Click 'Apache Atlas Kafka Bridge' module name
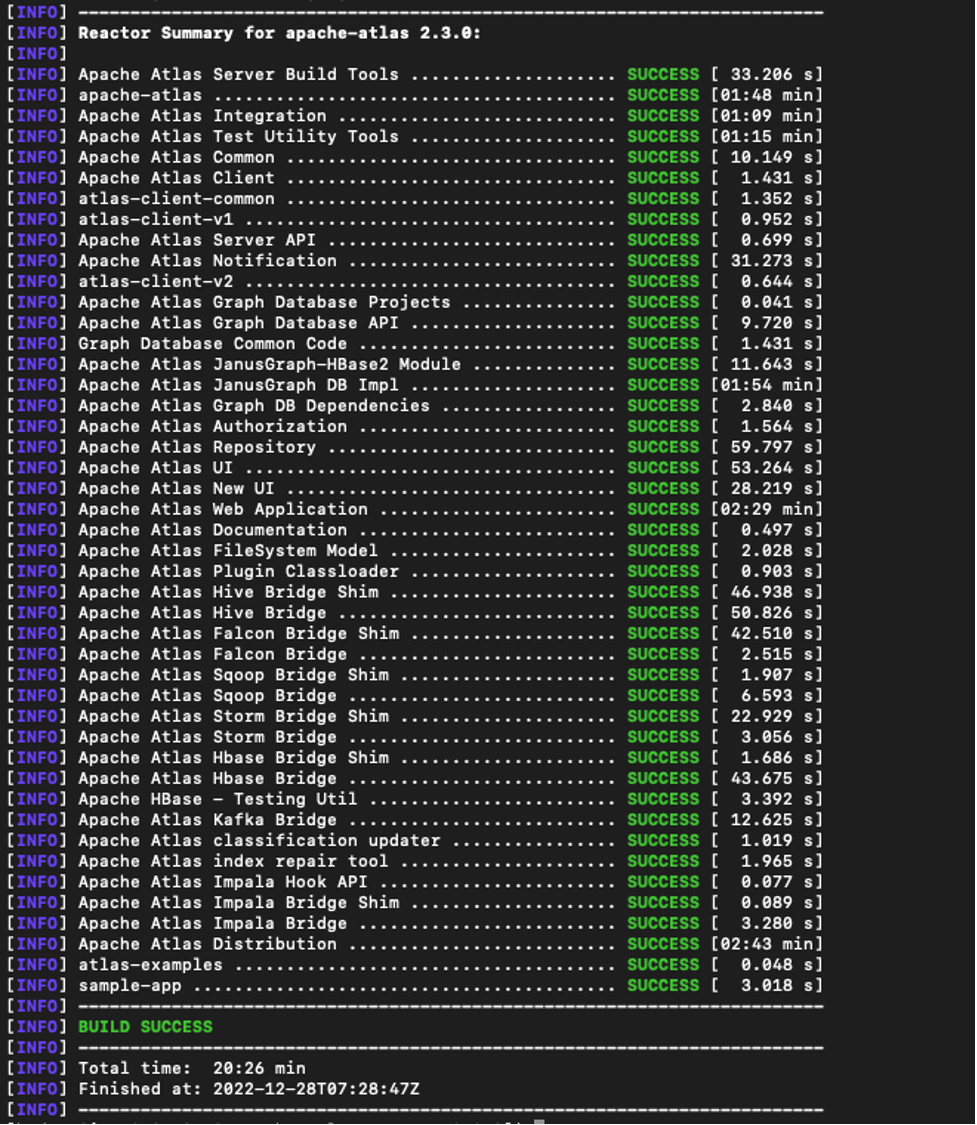 coord(207,820)
